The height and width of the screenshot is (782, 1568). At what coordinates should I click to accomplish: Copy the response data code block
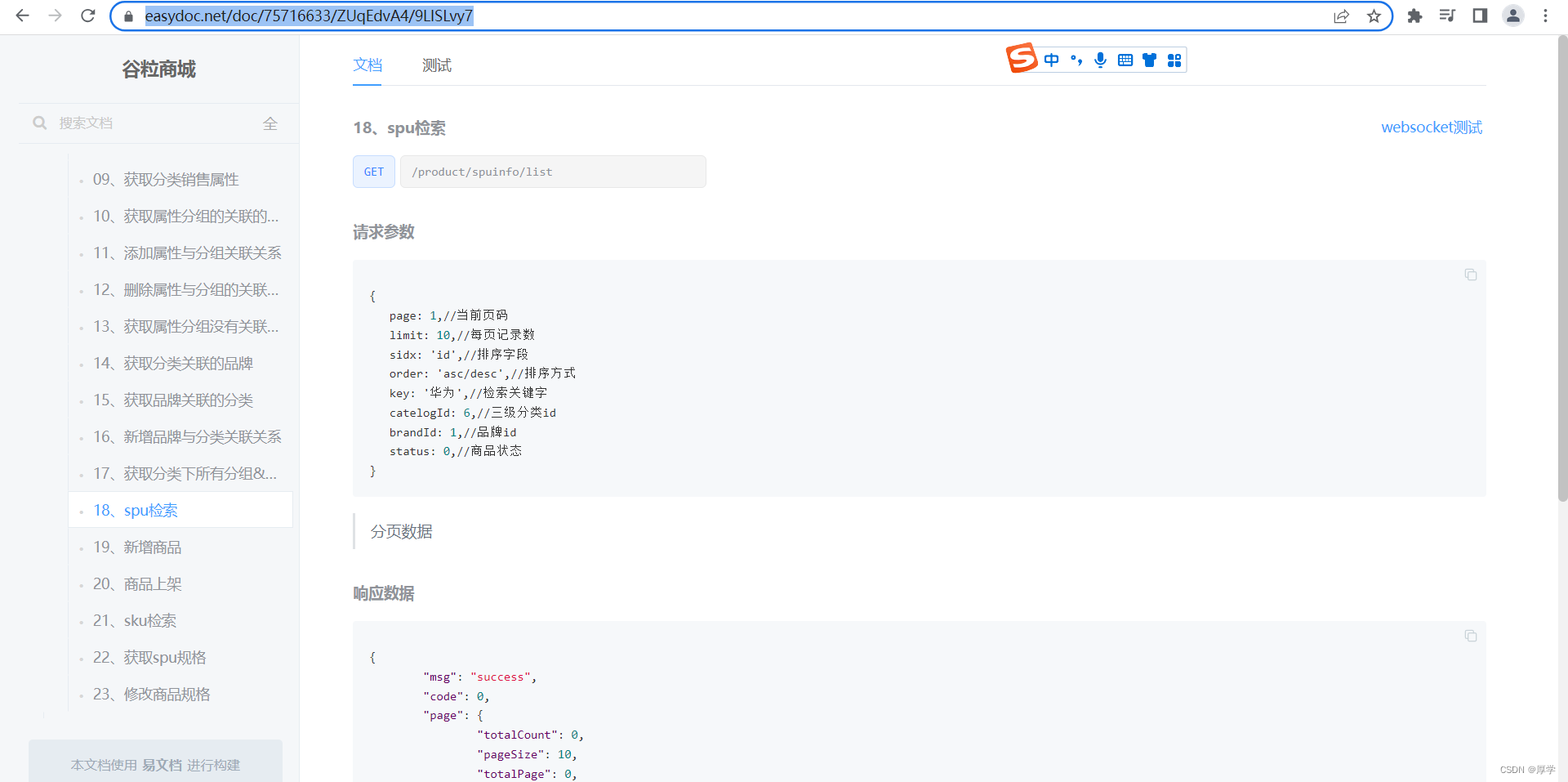coord(1470,636)
